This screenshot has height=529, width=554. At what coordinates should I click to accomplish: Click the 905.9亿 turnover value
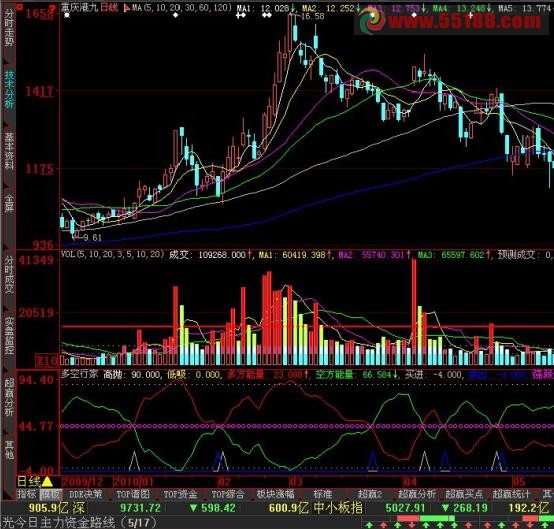click(48, 508)
